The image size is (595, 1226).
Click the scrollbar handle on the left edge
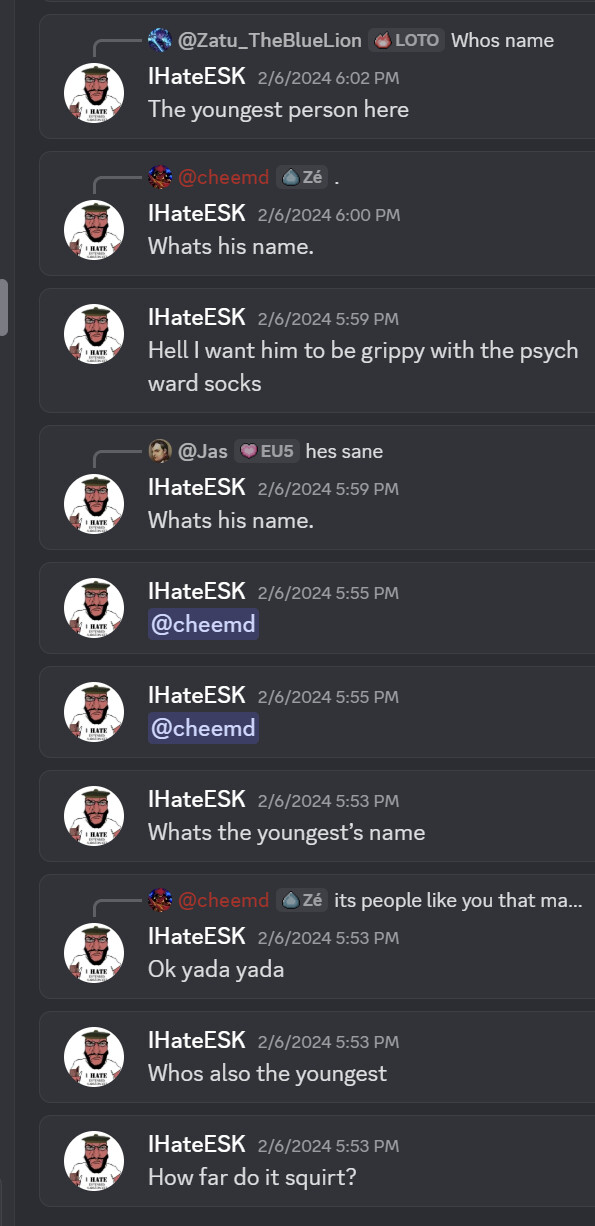(x=4, y=307)
